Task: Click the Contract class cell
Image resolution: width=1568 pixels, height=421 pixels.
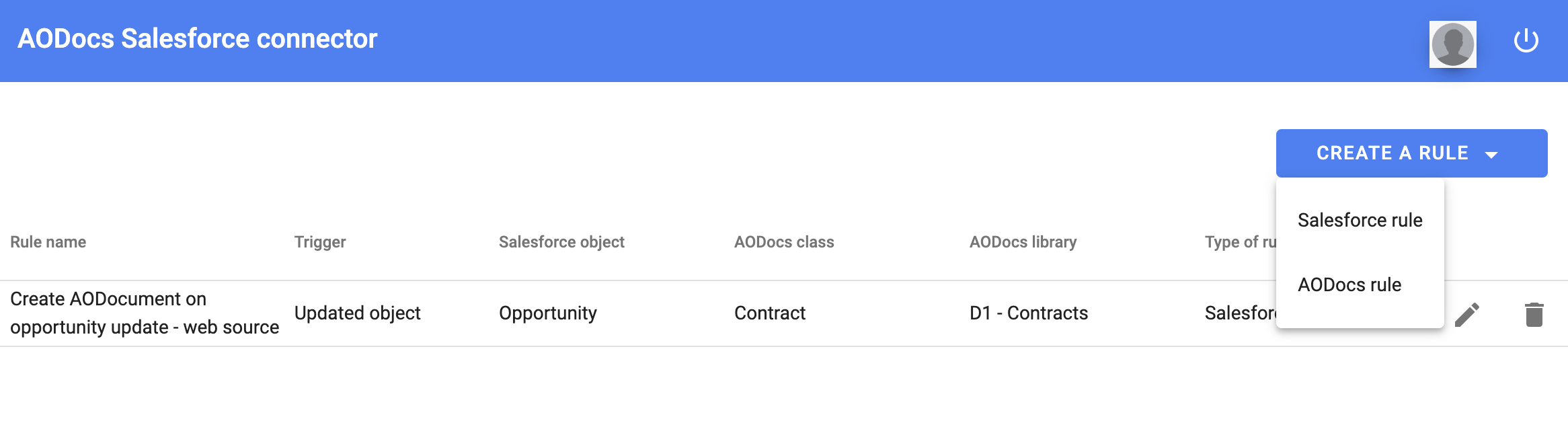Action: [x=769, y=313]
